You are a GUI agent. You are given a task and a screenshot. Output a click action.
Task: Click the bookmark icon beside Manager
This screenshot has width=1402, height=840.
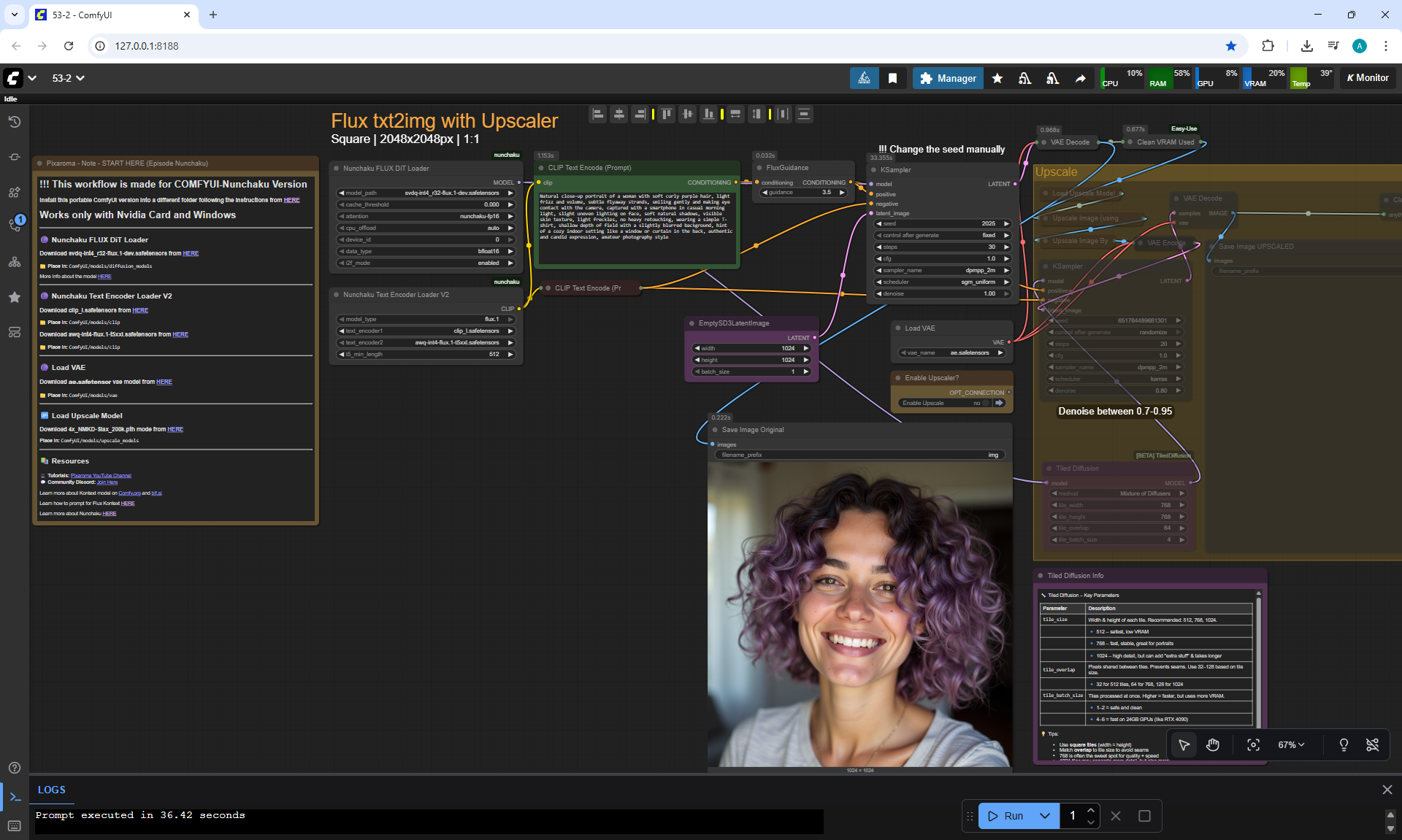click(x=892, y=78)
